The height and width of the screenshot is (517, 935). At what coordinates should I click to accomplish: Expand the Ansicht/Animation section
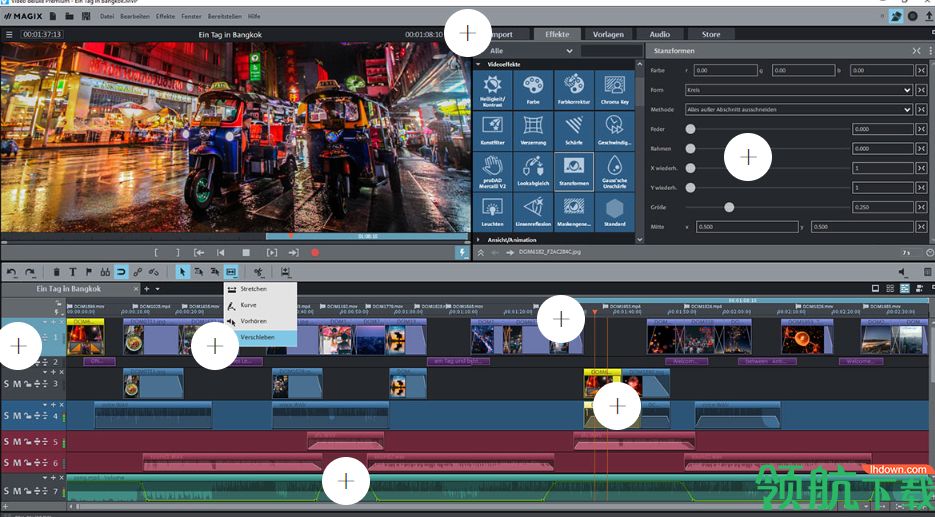(x=478, y=240)
